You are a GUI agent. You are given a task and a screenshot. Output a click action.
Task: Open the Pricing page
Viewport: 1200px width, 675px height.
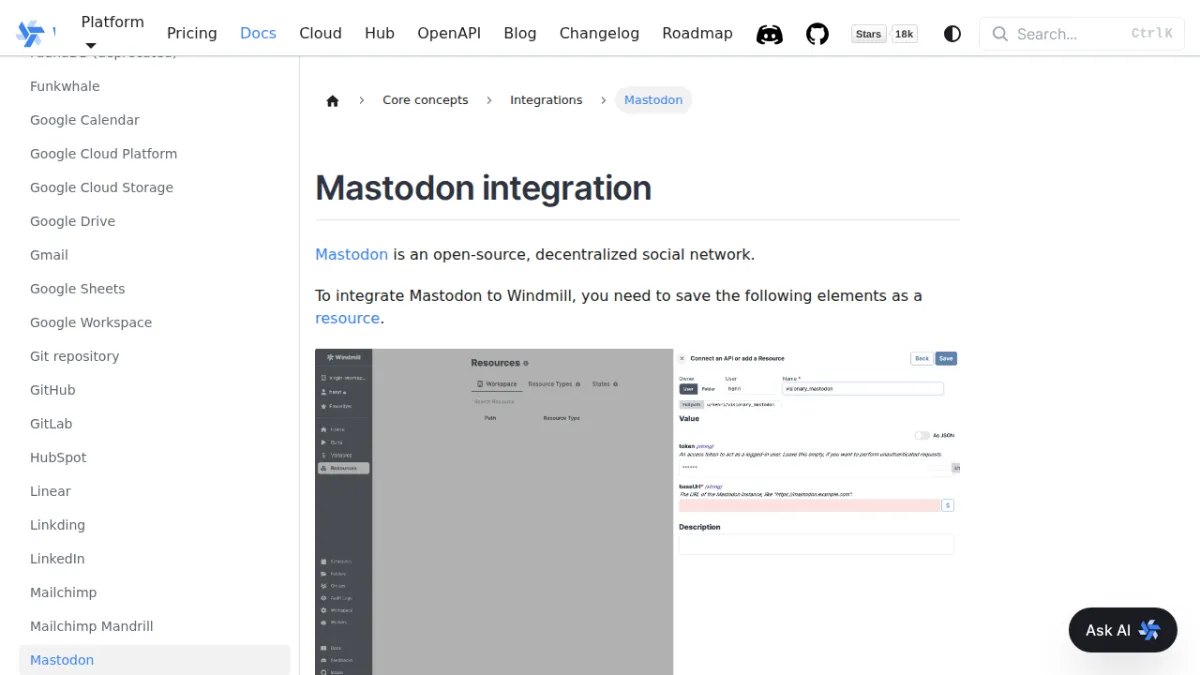pos(192,33)
